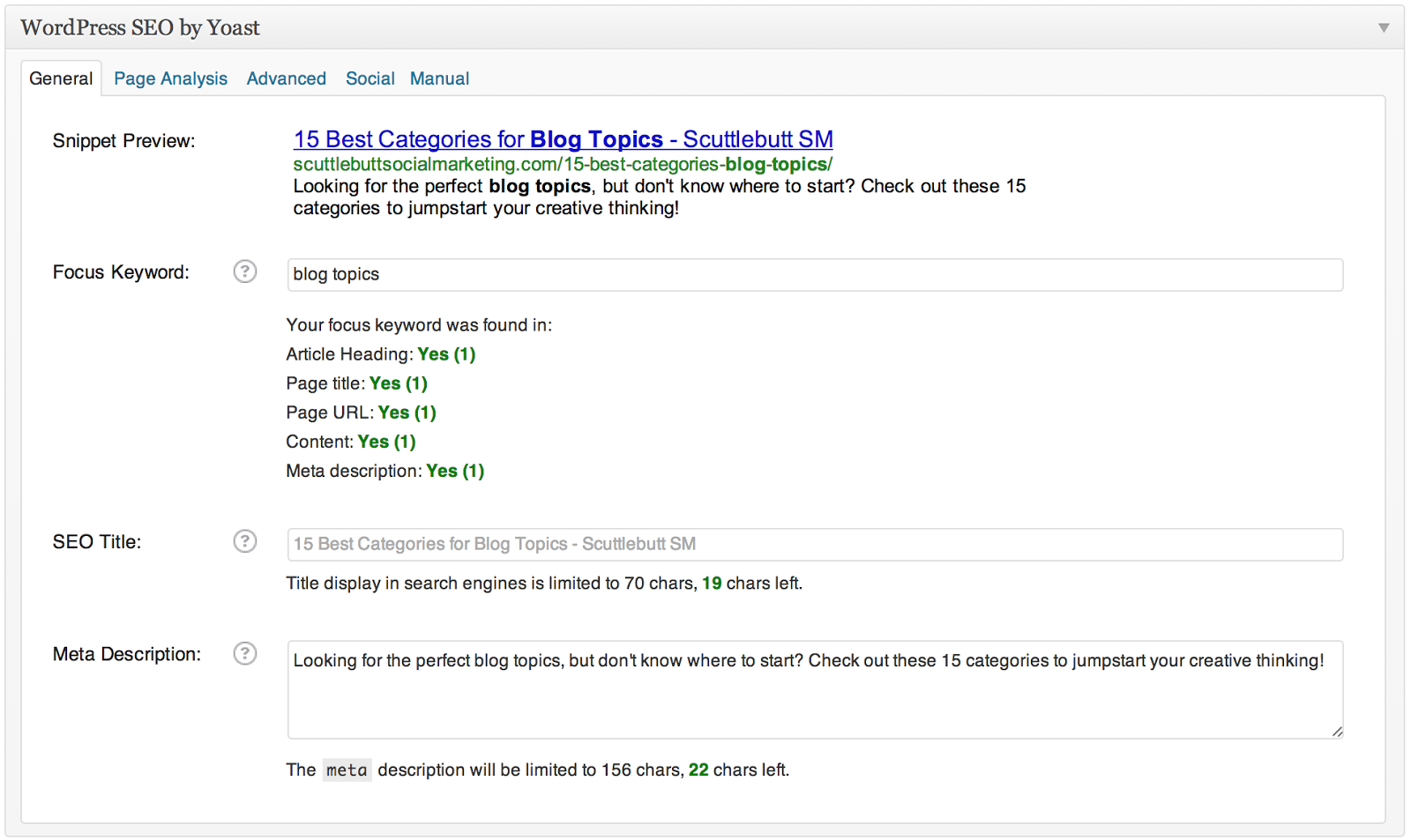Select the 'Focus Keyword:' label
The image size is (1411, 840).
[x=121, y=272]
